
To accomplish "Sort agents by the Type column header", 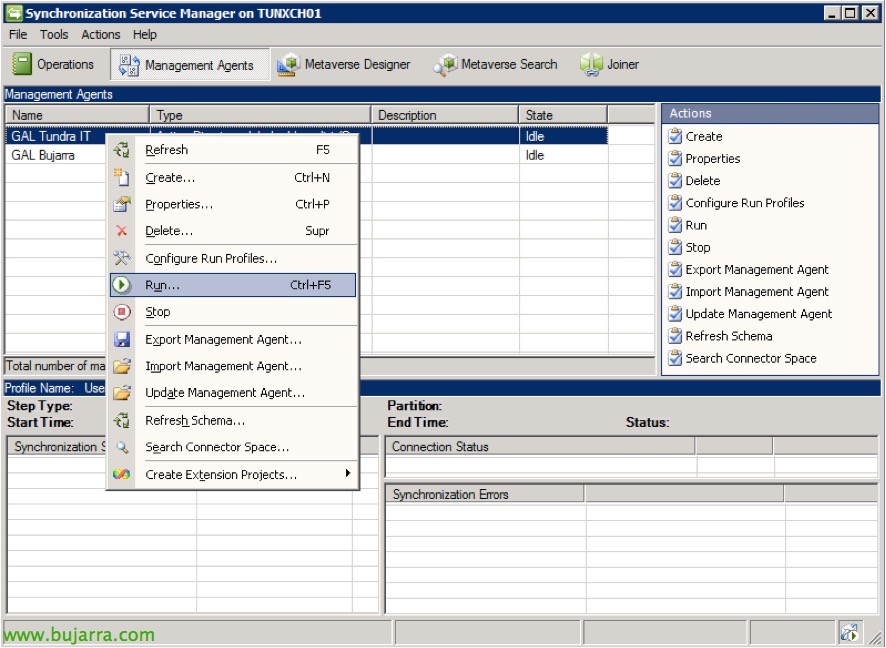I will (260, 115).
